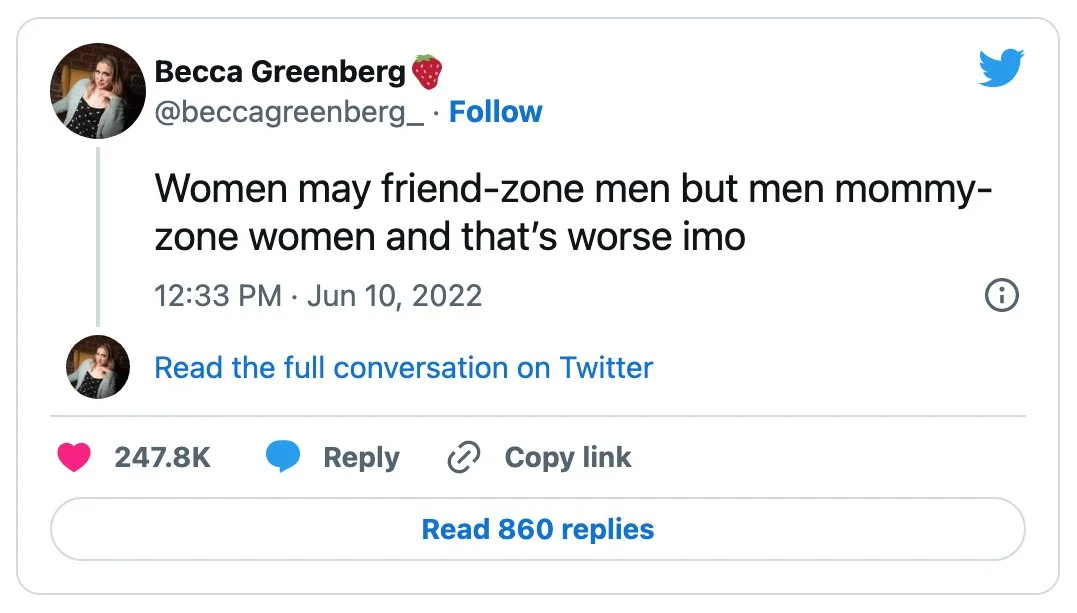
Task: Click the blue reply speech bubble icon
Action: point(283,458)
